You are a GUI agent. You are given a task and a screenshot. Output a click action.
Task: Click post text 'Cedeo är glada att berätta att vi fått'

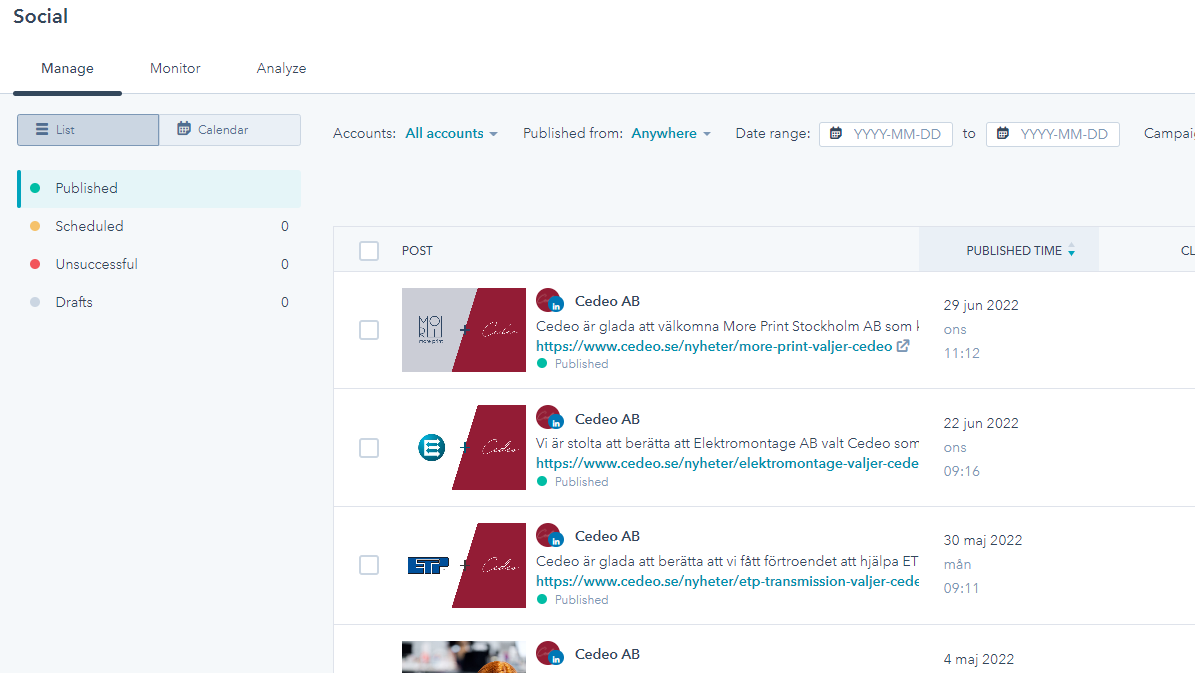click(x=727, y=562)
